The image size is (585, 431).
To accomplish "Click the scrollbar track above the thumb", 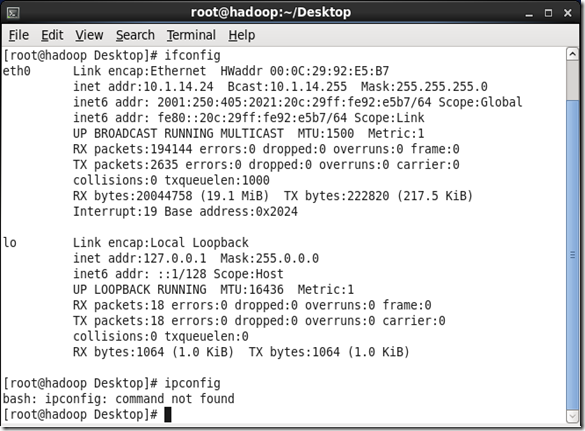I will click(x=572, y=80).
